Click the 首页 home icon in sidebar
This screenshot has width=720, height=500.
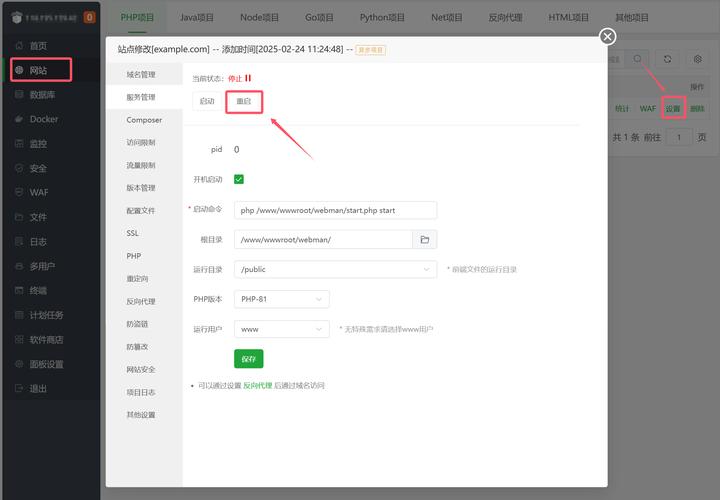[x=19, y=46]
